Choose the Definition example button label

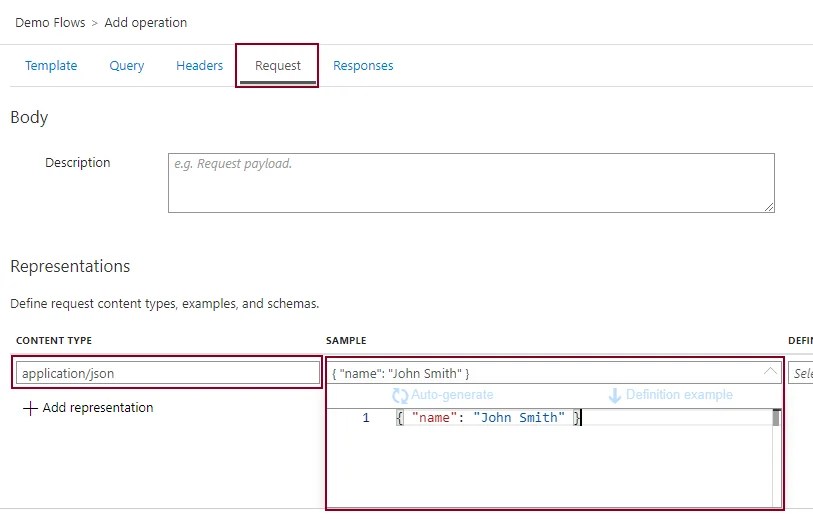pyautogui.click(x=679, y=395)
